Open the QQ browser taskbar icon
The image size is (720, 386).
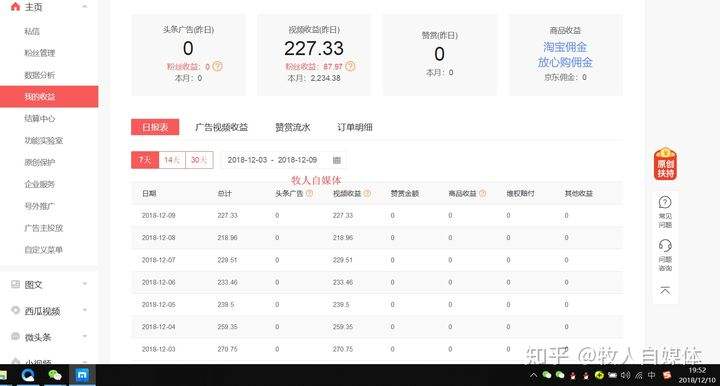point(28,375)
